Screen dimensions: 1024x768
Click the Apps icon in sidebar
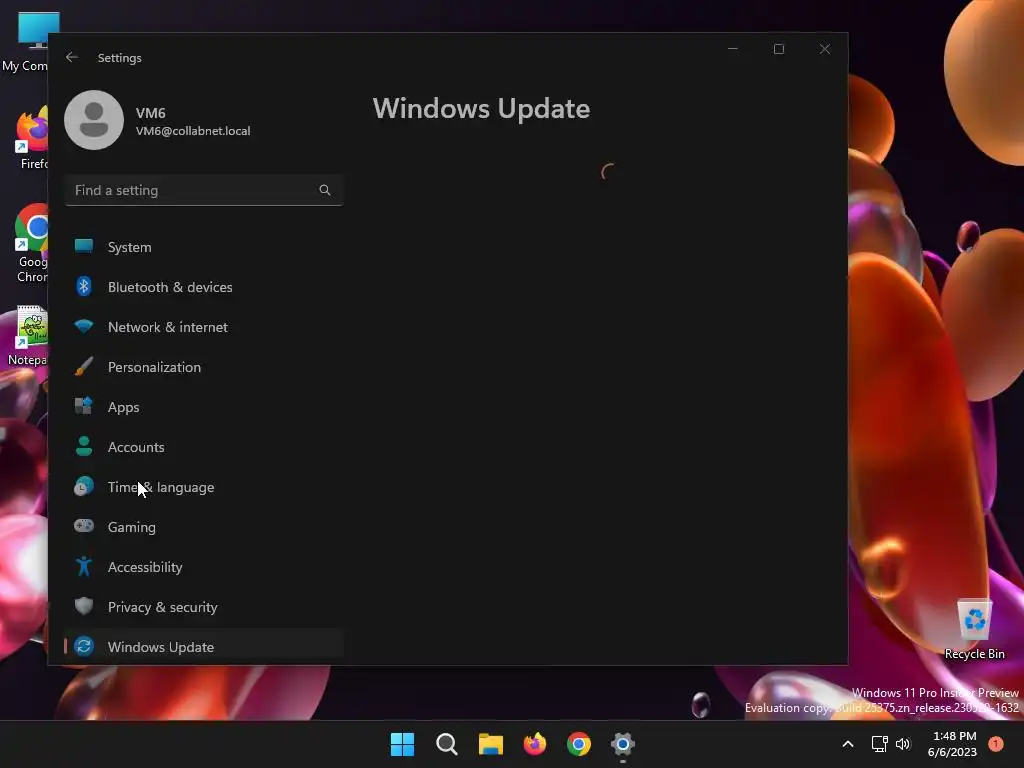[x=84, y=406]
